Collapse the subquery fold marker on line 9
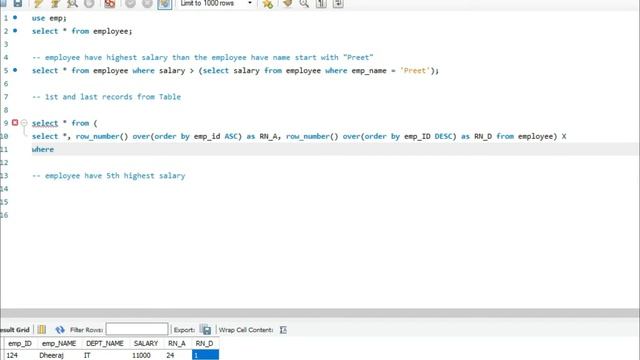This screenshot has height=360, width=640. tap(24, 122)
